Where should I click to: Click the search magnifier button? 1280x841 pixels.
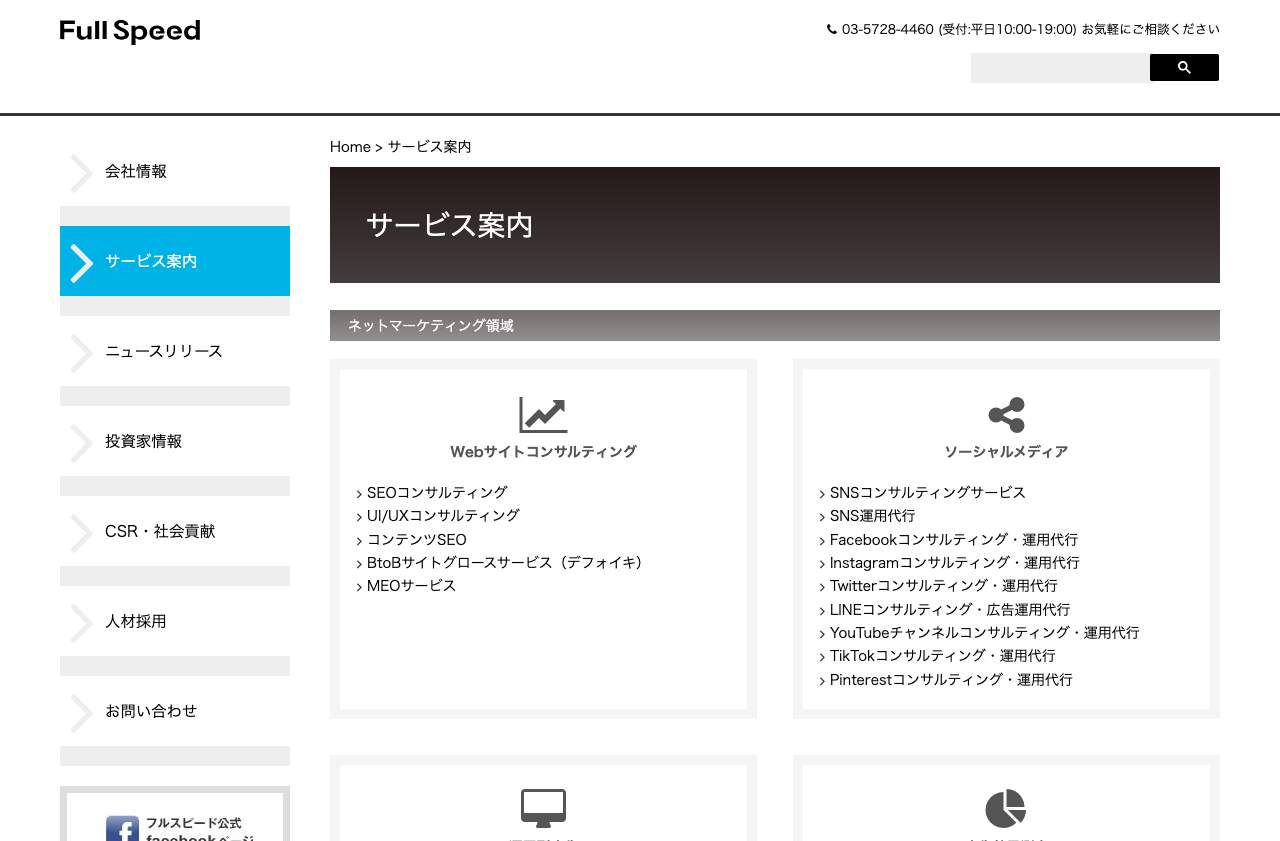[x=1183, y=66]
